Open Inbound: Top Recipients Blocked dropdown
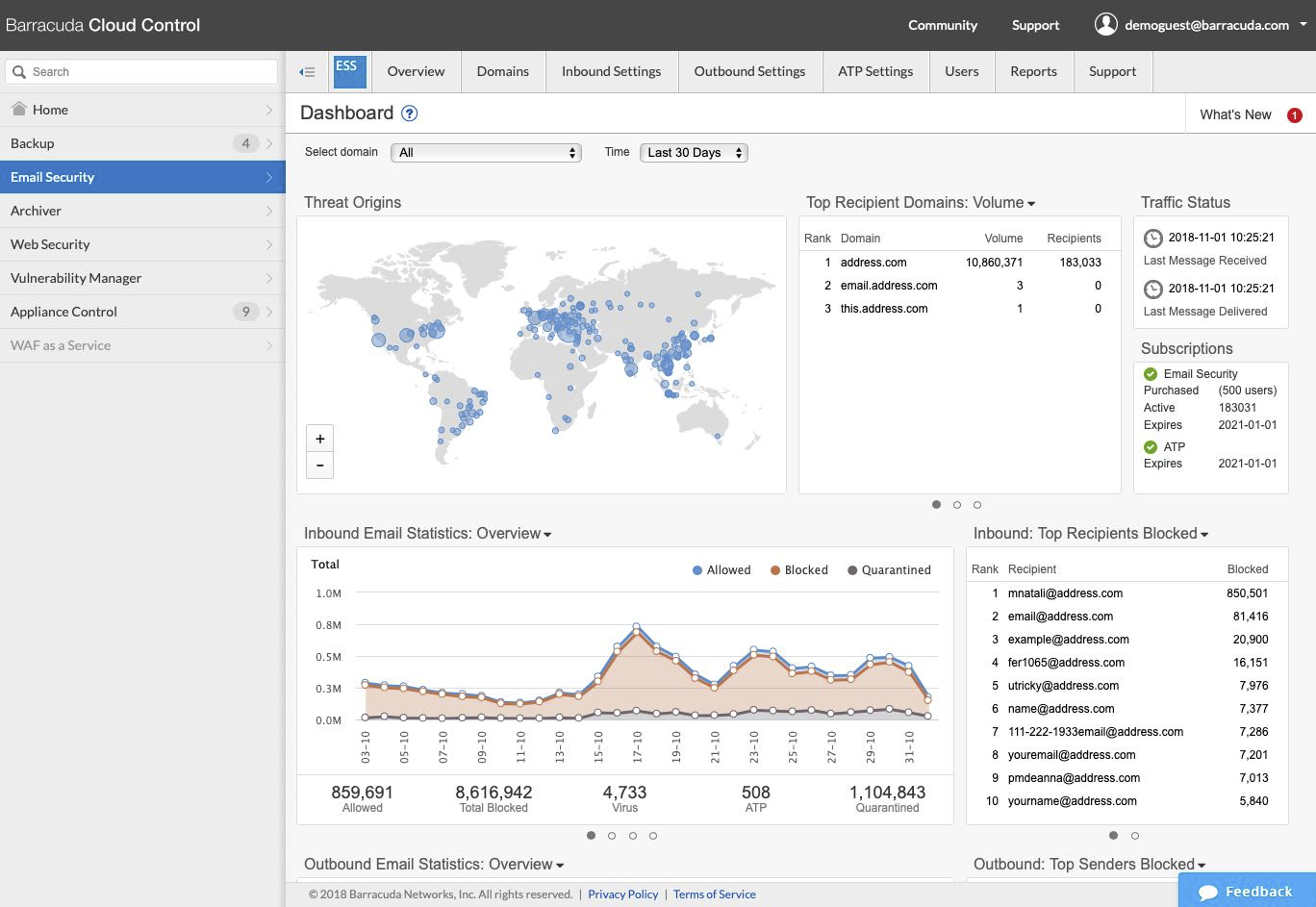This screenshot has width=1316, height=907. pos(1091,534)
